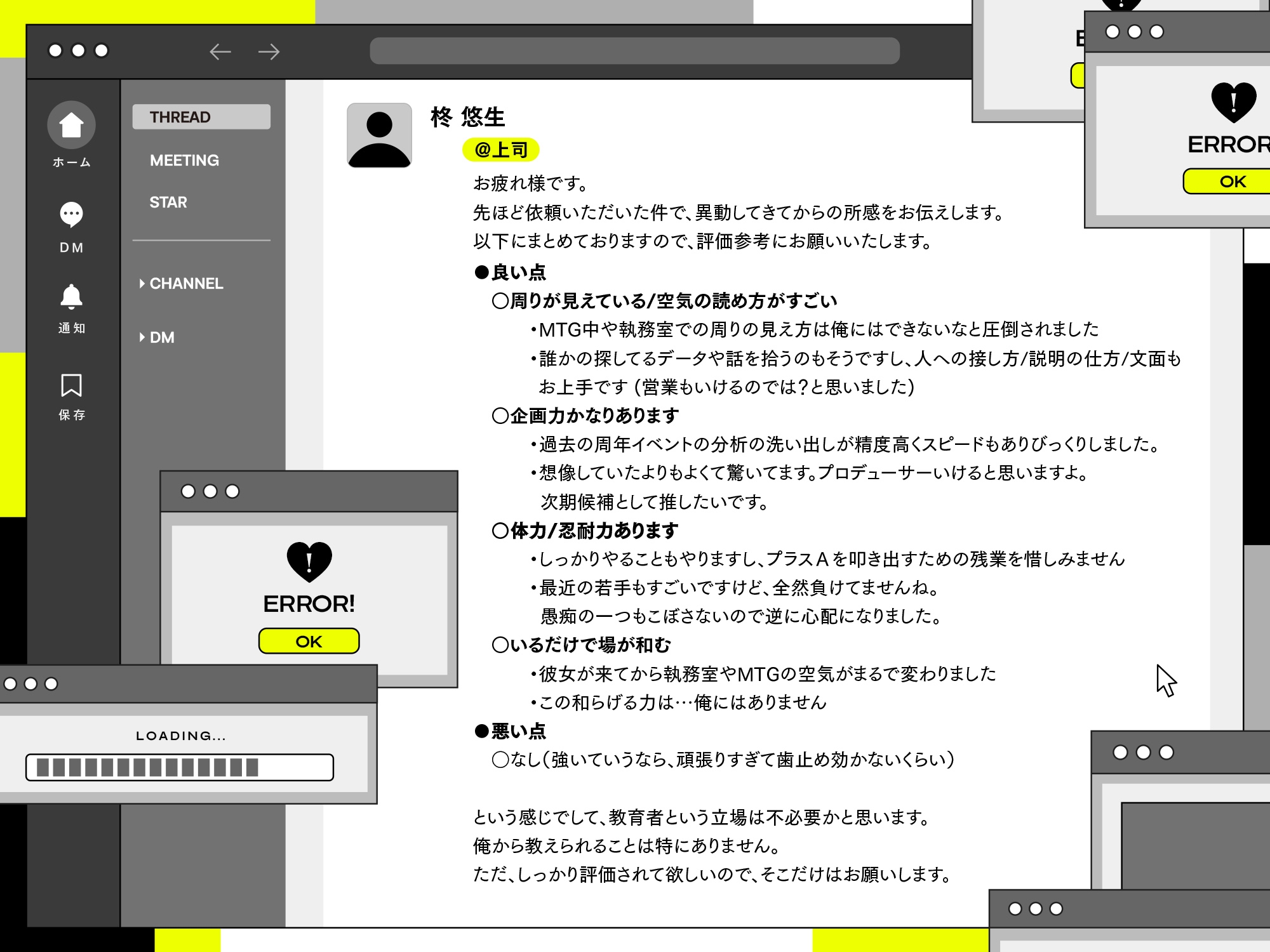This screenshot has width=1270, height=952.
Task: Open the MEETING section
Action: pyautogui.click(x=184, y=161)
